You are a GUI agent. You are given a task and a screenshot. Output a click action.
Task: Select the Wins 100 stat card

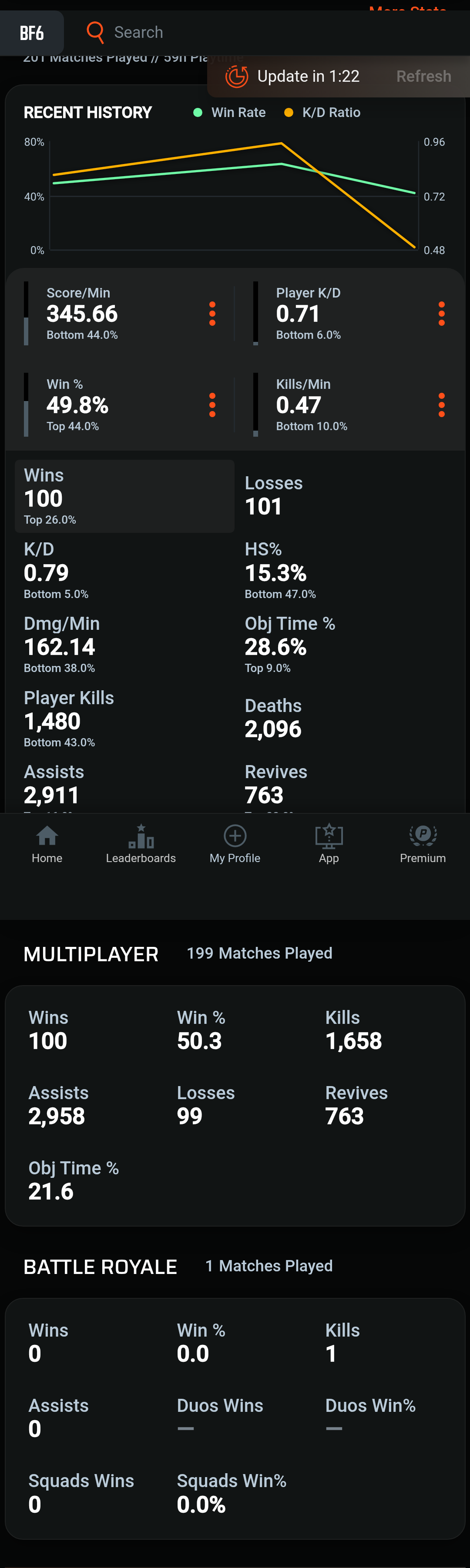click(x=124, y=496)
